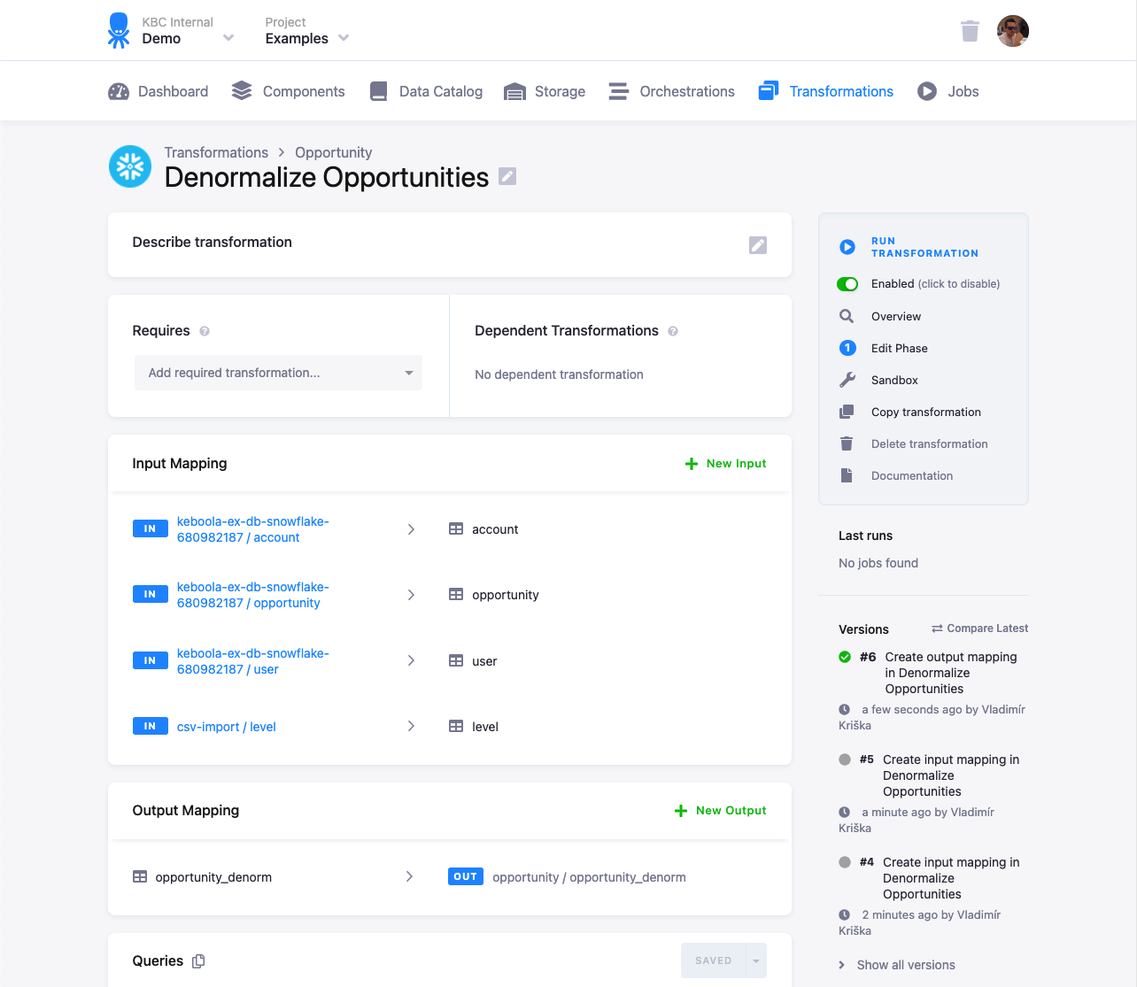Click the trash icon in the top bar
Image resolution: width=1137 pixels, height=987 pixels.
point(969,30)
